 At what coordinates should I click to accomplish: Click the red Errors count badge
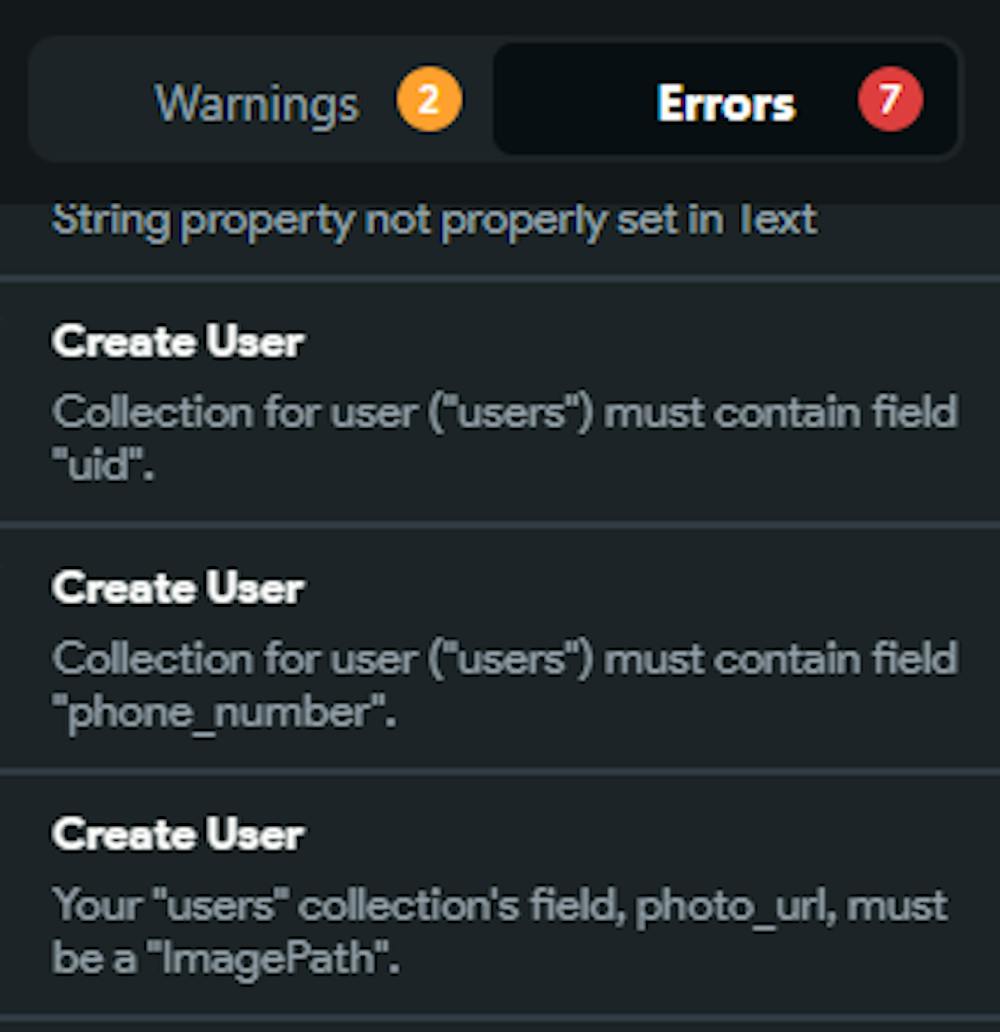[x=889, y=101]
